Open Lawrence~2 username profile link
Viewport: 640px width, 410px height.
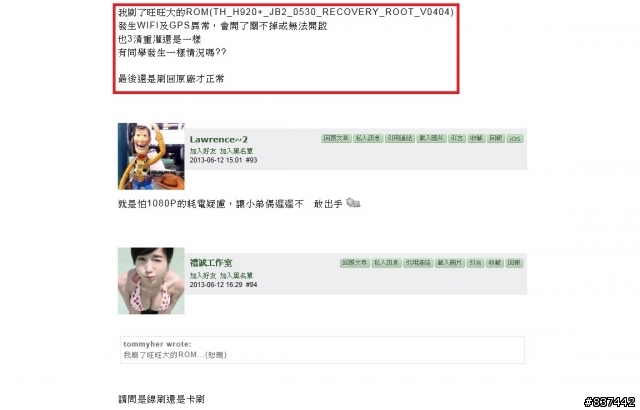[218, 140]
